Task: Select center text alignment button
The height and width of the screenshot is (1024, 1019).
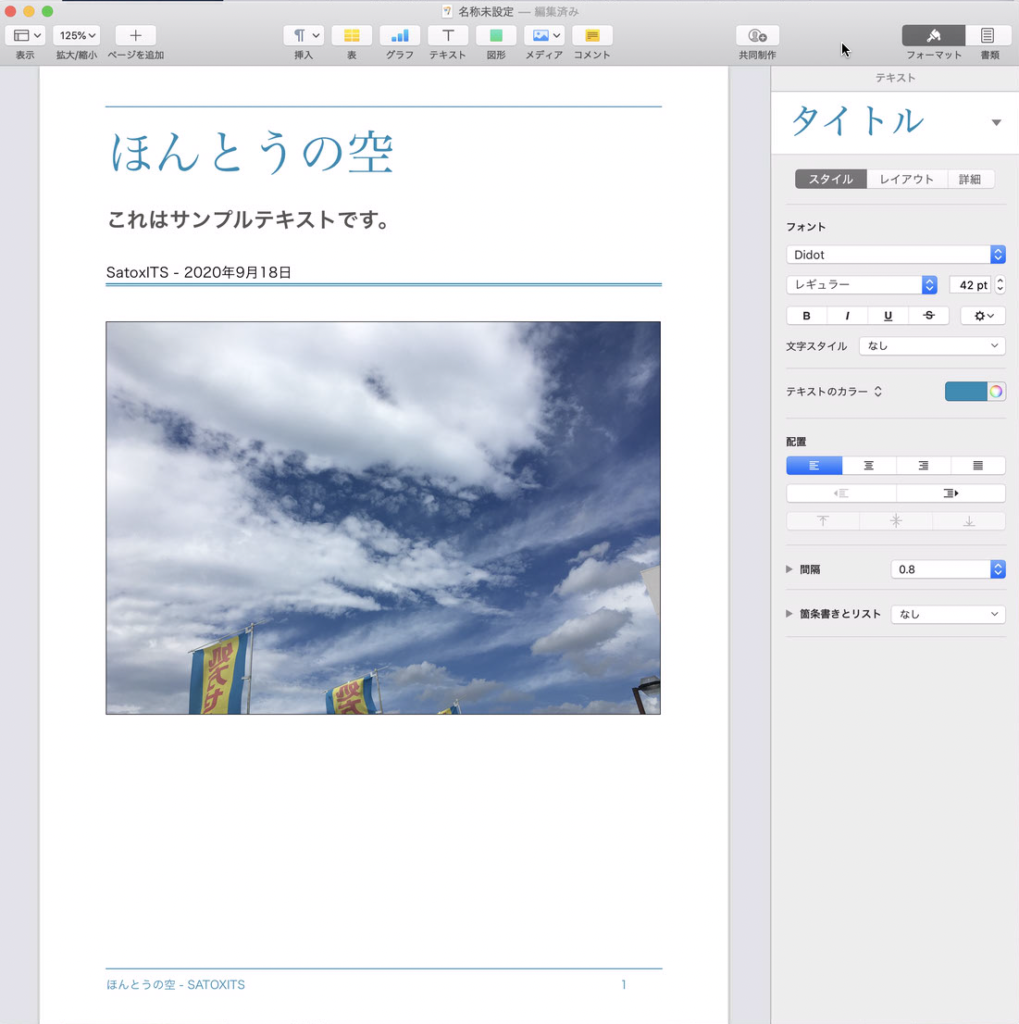Action: click(x=869, y=466)
